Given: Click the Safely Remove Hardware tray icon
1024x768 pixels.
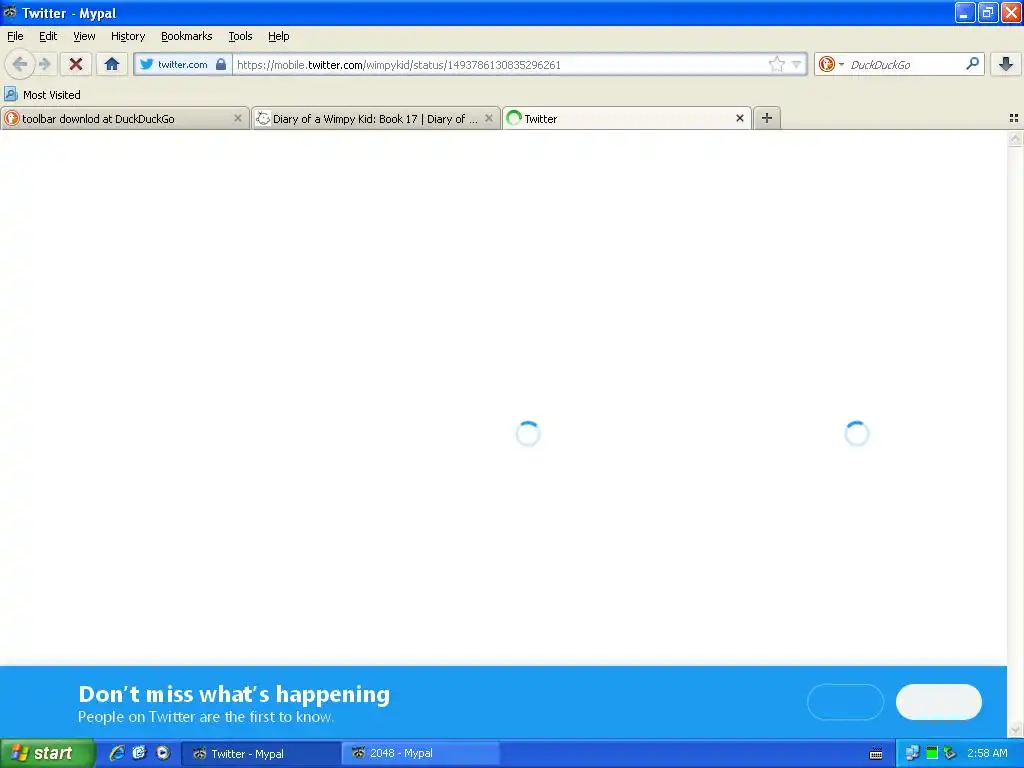Looking at the screenshot, I should click(x=950, y=753).
